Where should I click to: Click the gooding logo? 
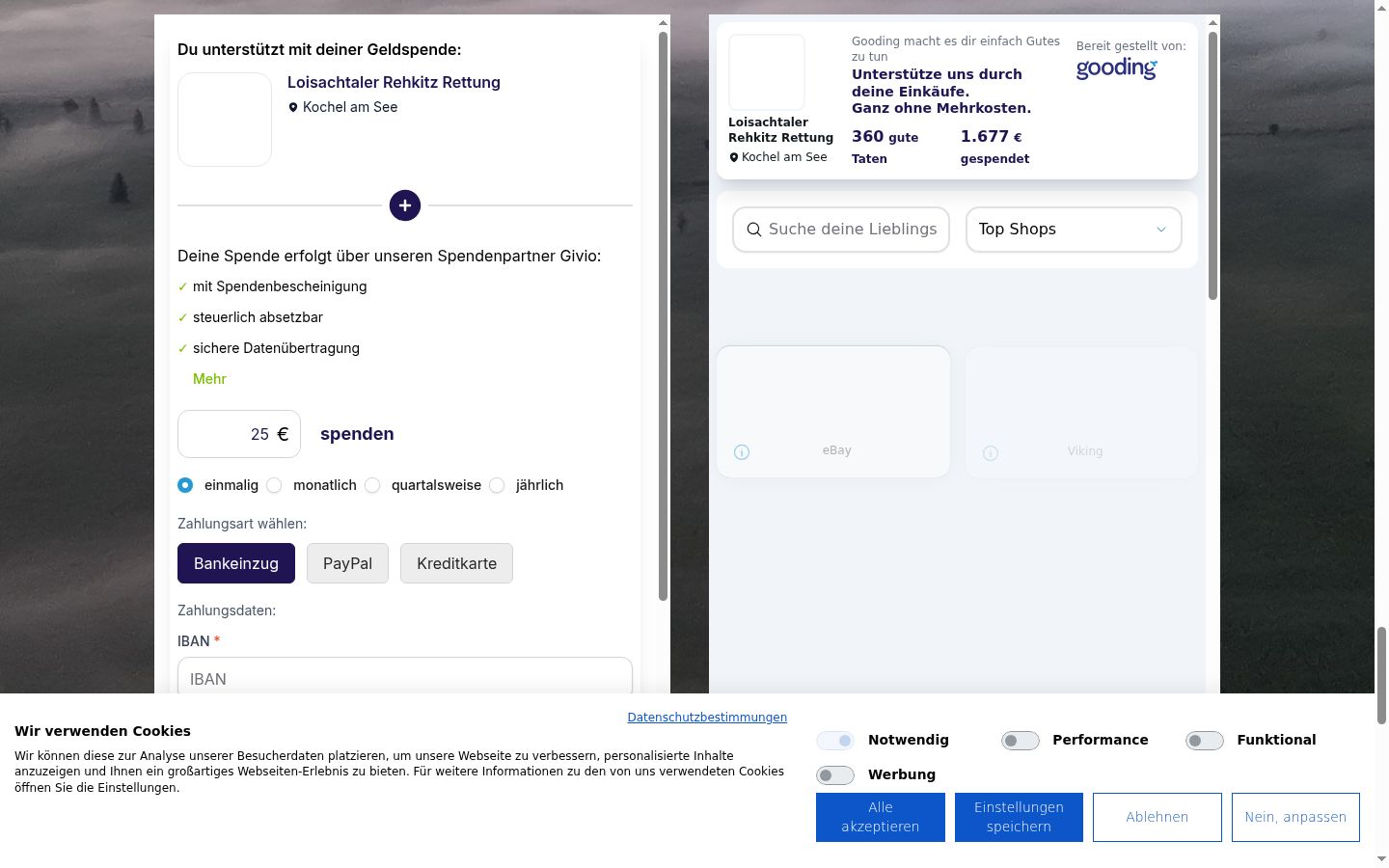[x=1116, y=68]
